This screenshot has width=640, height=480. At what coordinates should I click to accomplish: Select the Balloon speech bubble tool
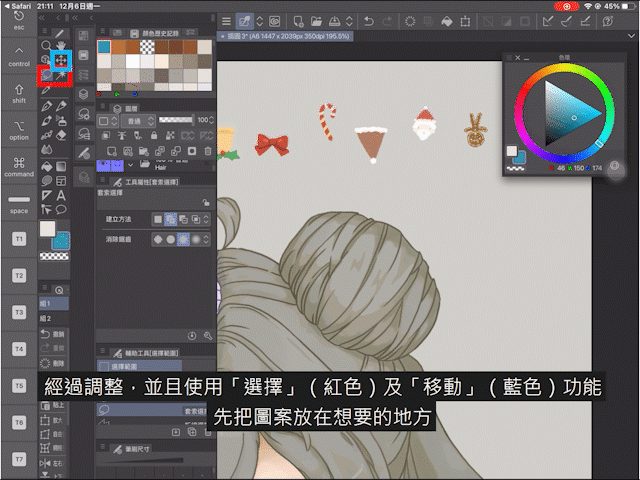pos(61,210)
